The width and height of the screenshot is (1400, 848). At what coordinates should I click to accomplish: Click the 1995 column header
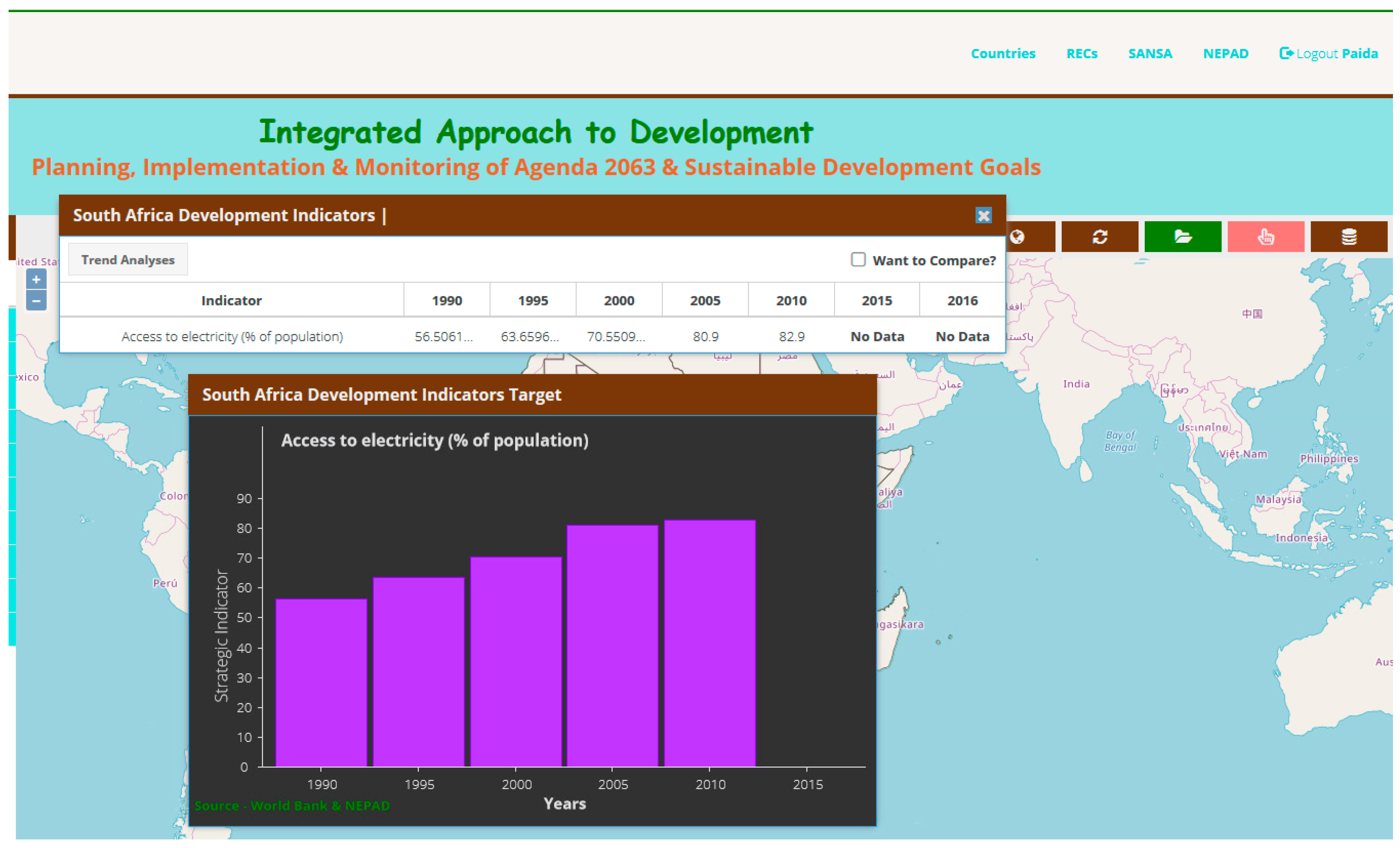click(x=533, y=300)
